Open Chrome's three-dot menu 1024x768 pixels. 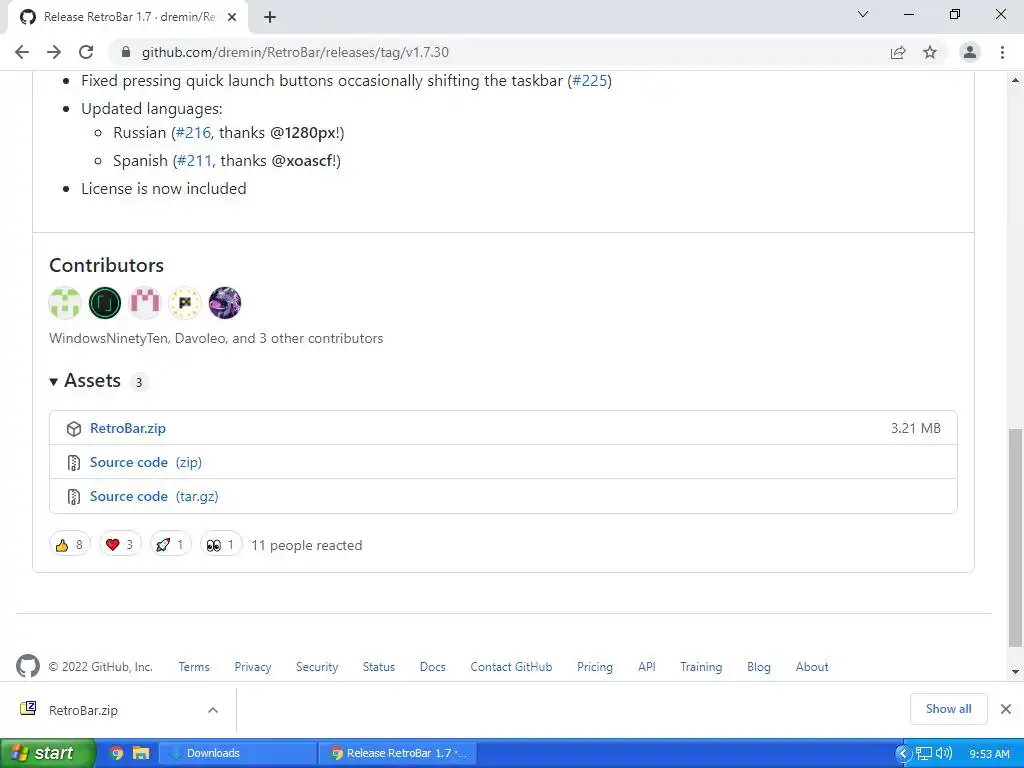point(1002,52)
